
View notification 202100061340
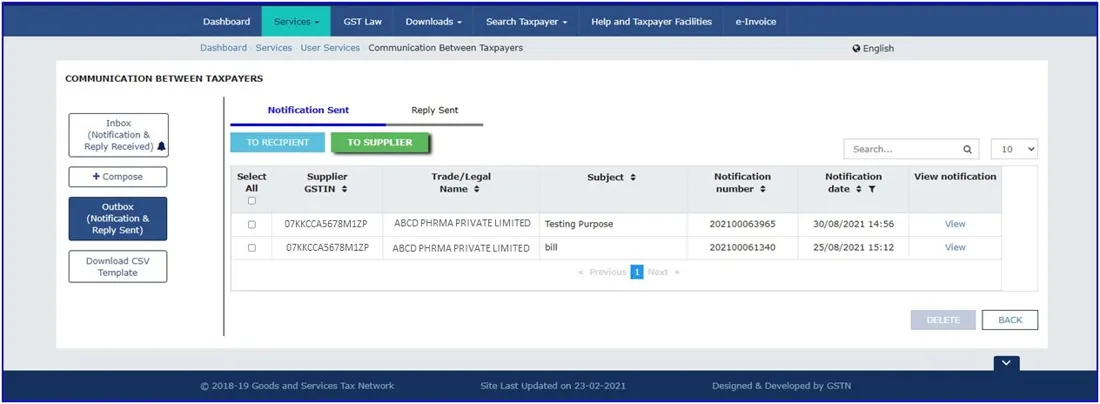pos(955,248)
